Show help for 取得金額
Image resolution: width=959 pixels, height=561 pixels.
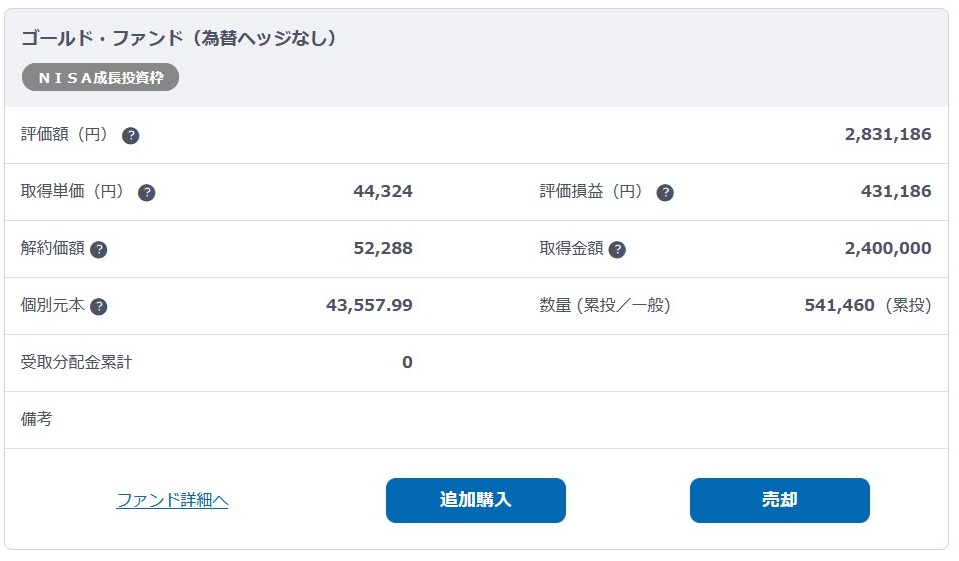[x=617, y=249]
